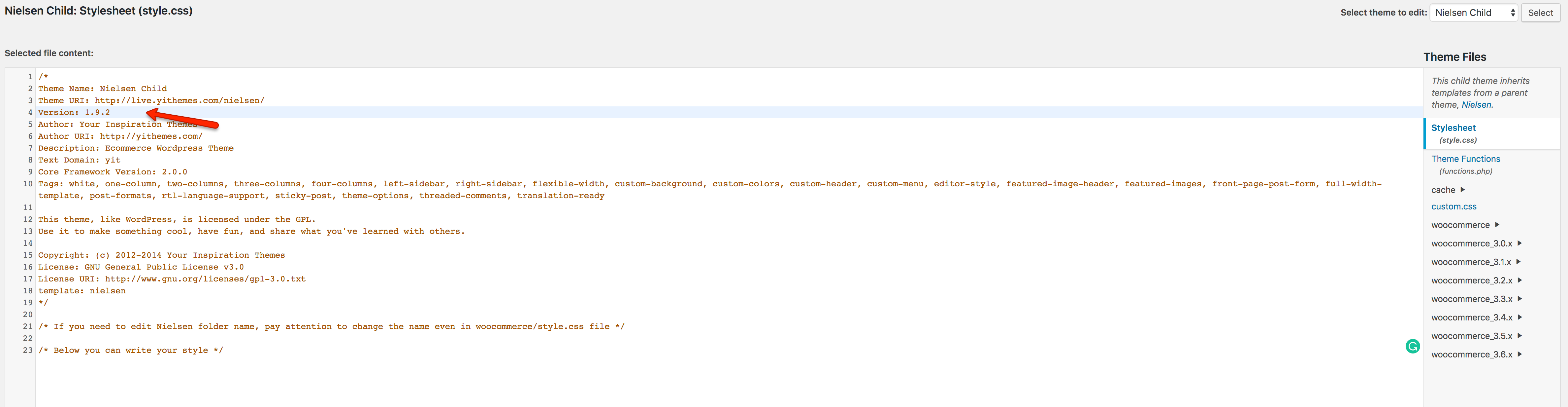Open the Nielsen Child theme dropdown
This screenshot has width=1568, height=407.
pyautogui.click(x=1473, y=12)
